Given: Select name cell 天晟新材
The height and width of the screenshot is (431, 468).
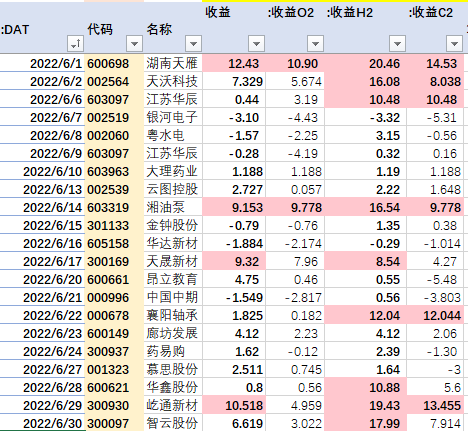Looking at the screenshot, I should coord(173,261).
